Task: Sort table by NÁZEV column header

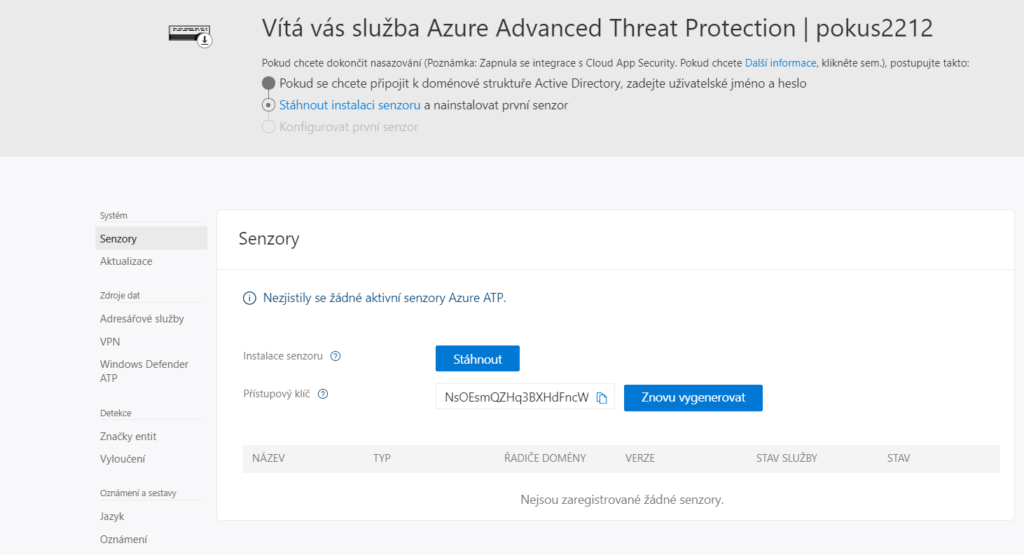Action: pyautogui.click(x=269, y=458)
